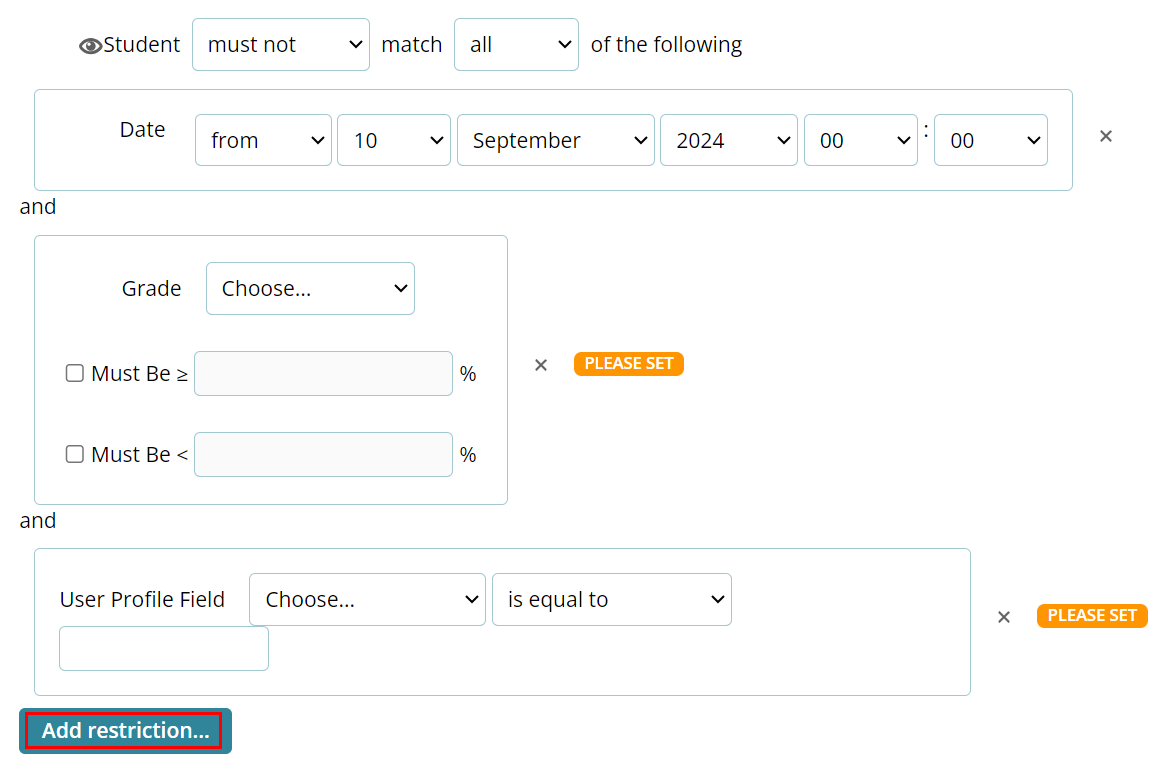The image size is (1162, 772).
Task: Expand the date 'from' direction dropdown
Action: tap(263, 140)
